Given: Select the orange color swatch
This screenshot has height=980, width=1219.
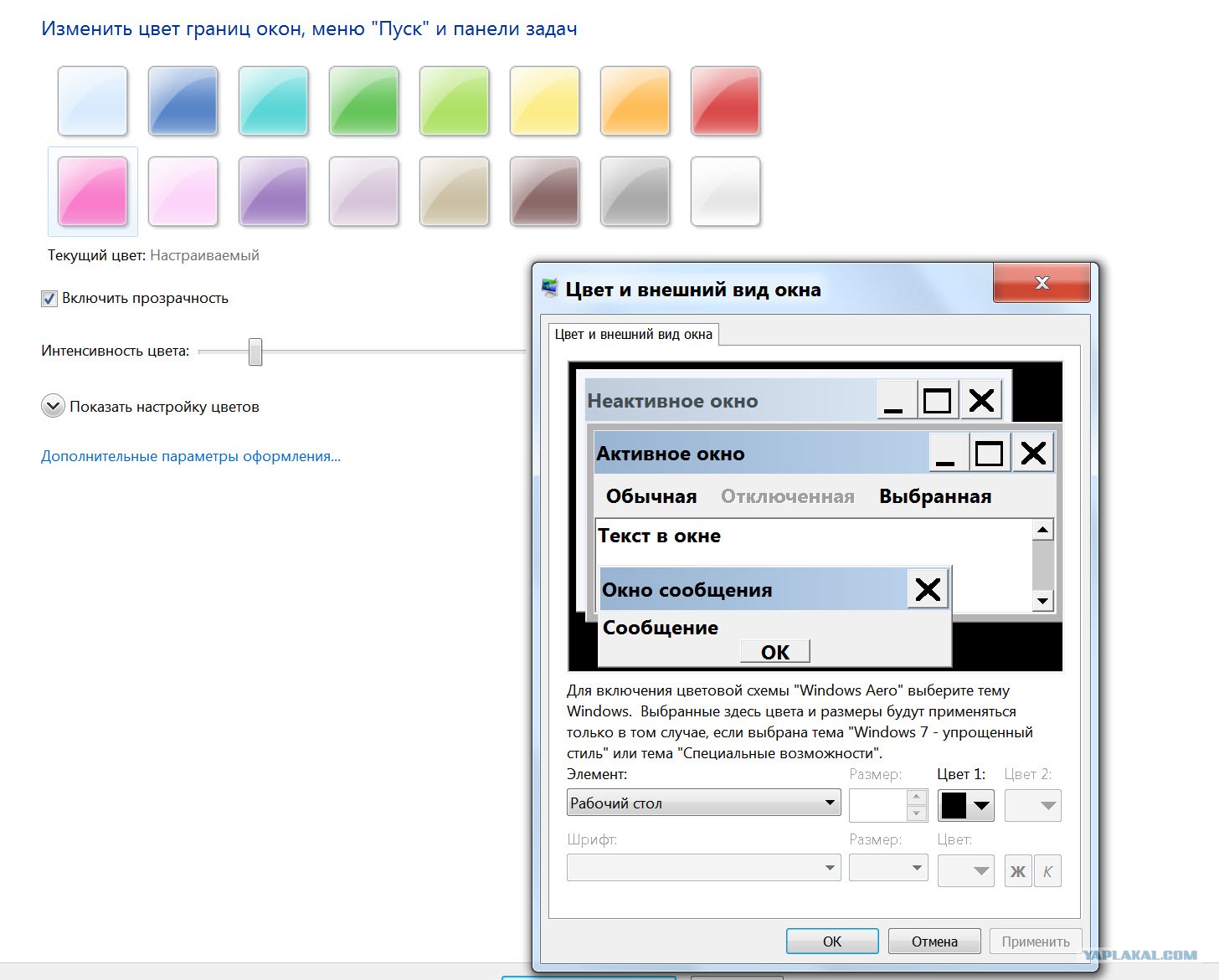Looking at the screenshot, I should coord(635,101).
